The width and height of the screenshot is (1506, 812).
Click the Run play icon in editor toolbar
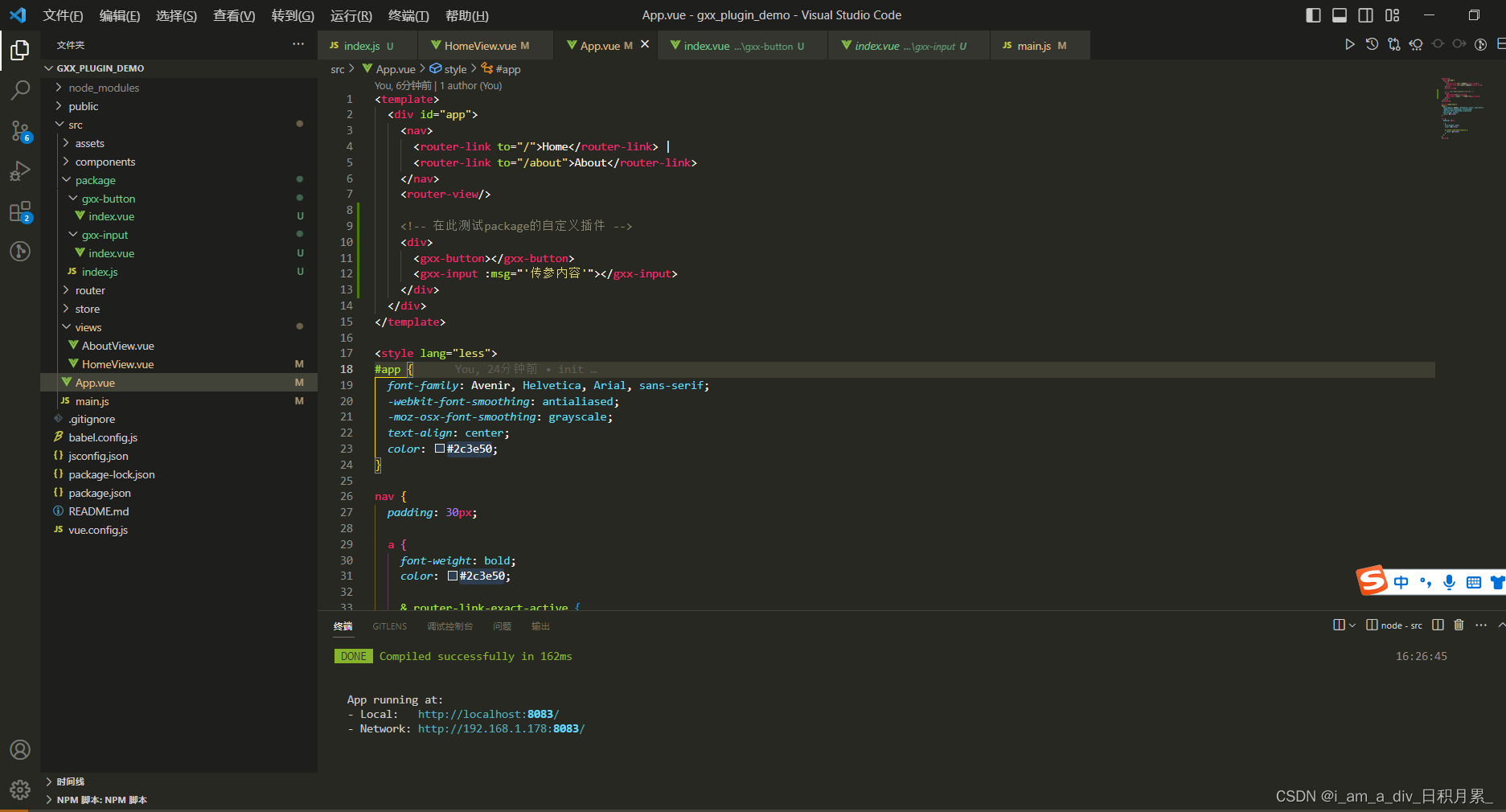coord(1350,44)
